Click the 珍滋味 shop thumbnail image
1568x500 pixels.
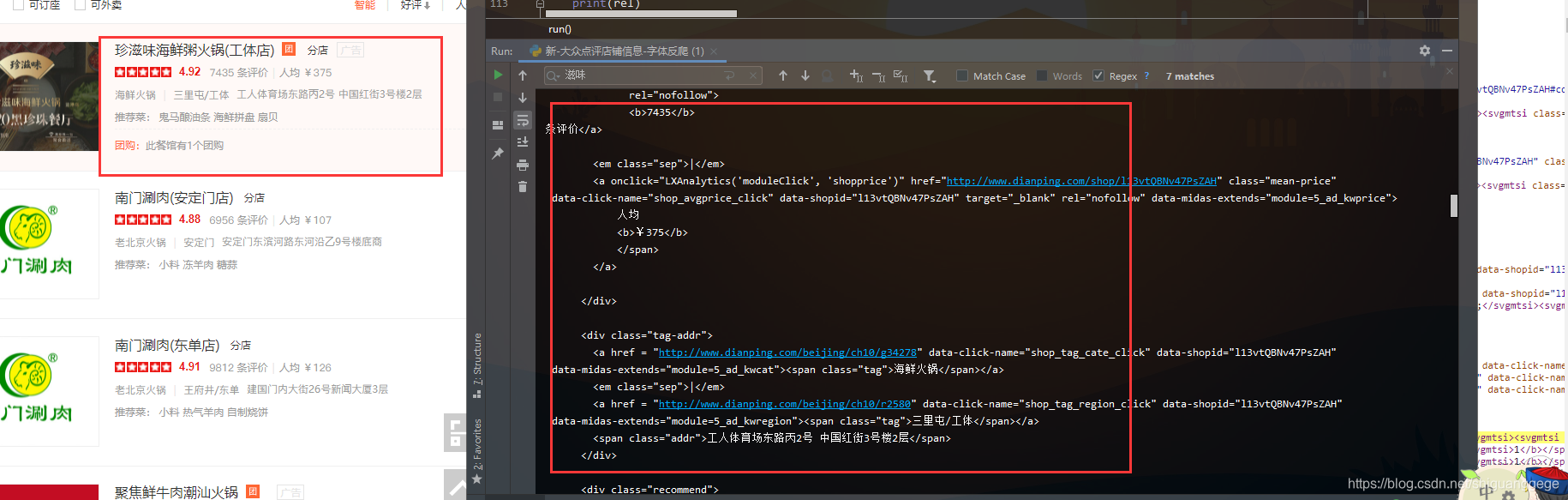click(x=49, y=96)
